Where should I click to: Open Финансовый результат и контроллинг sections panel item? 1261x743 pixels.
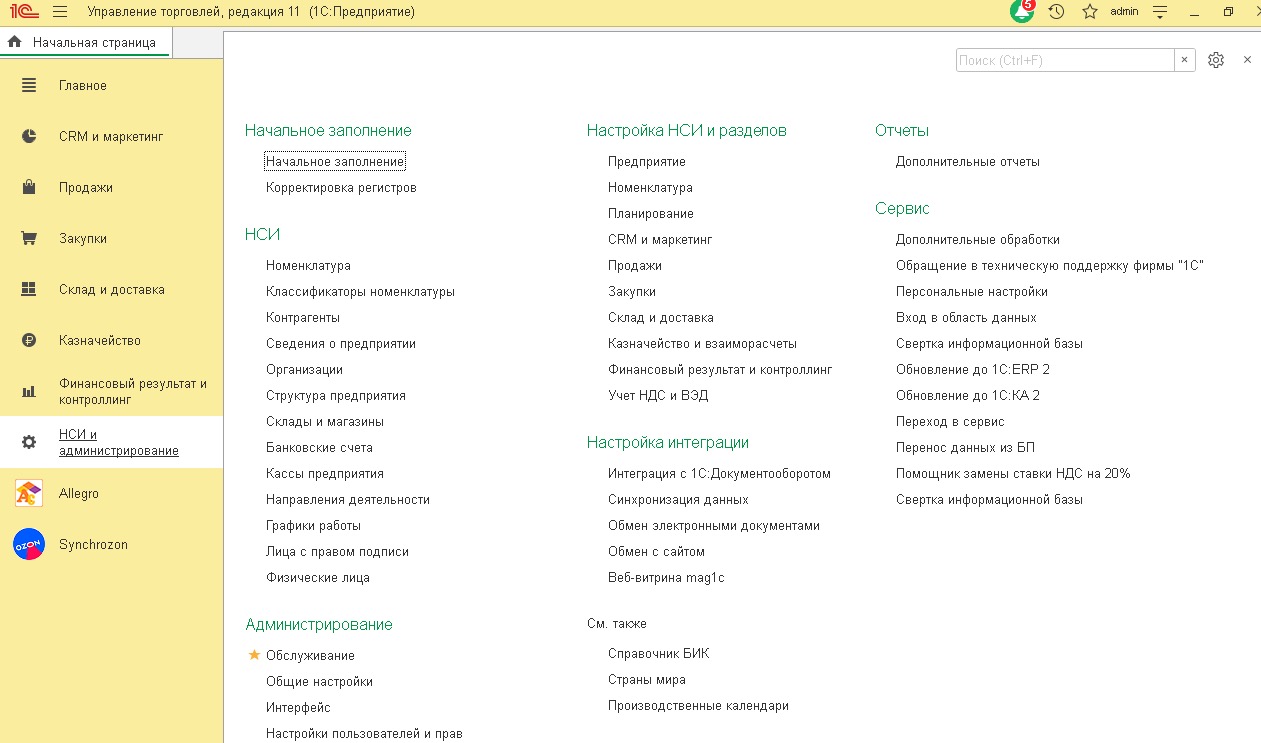point(112,391)
